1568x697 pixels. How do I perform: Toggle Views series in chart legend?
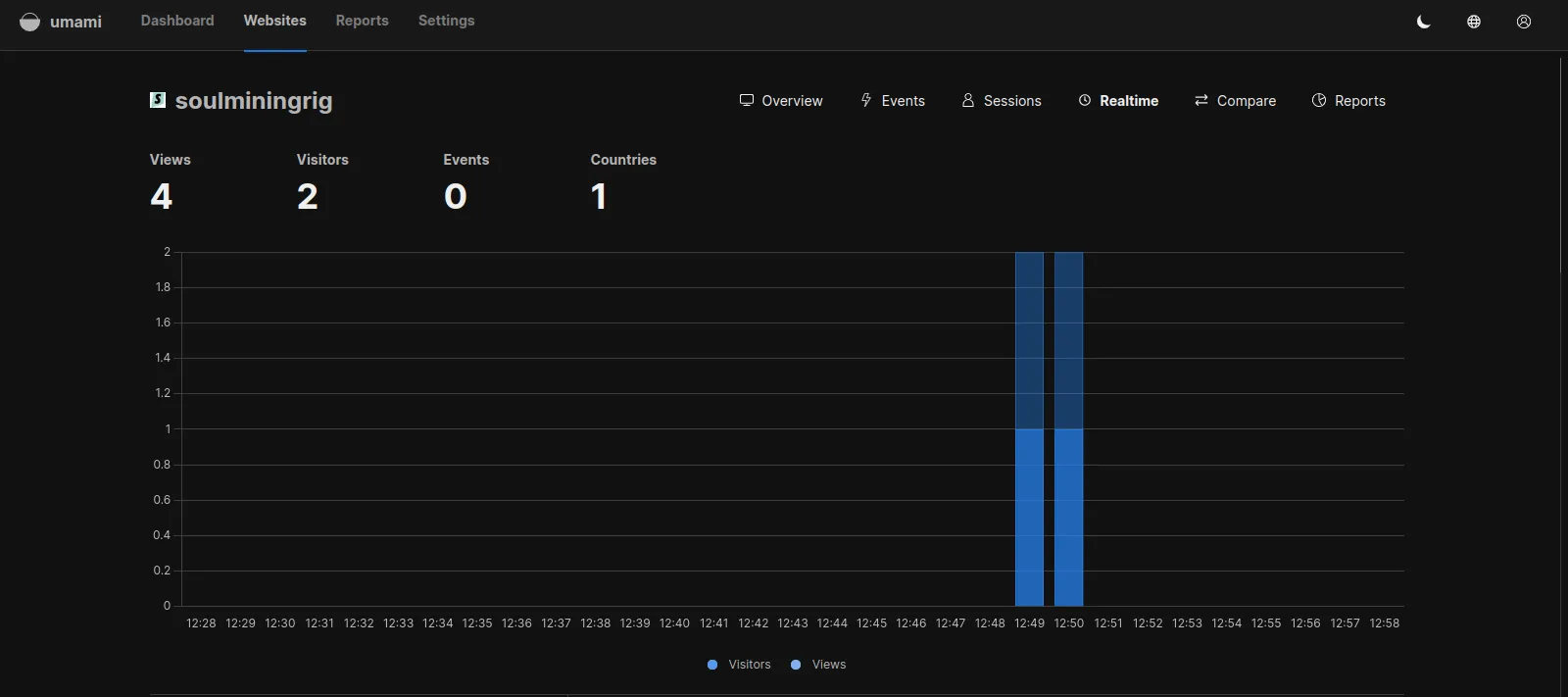pos(818,665)
